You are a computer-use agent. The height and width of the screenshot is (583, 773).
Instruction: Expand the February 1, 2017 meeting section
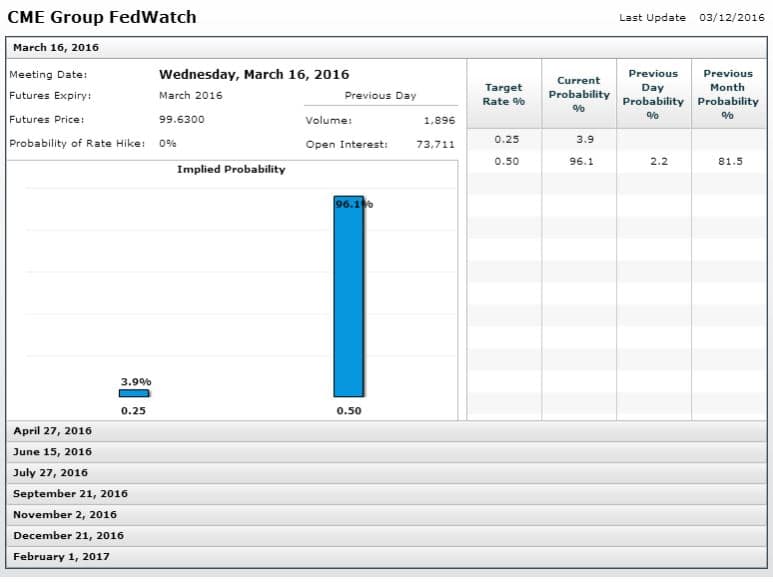61,557
